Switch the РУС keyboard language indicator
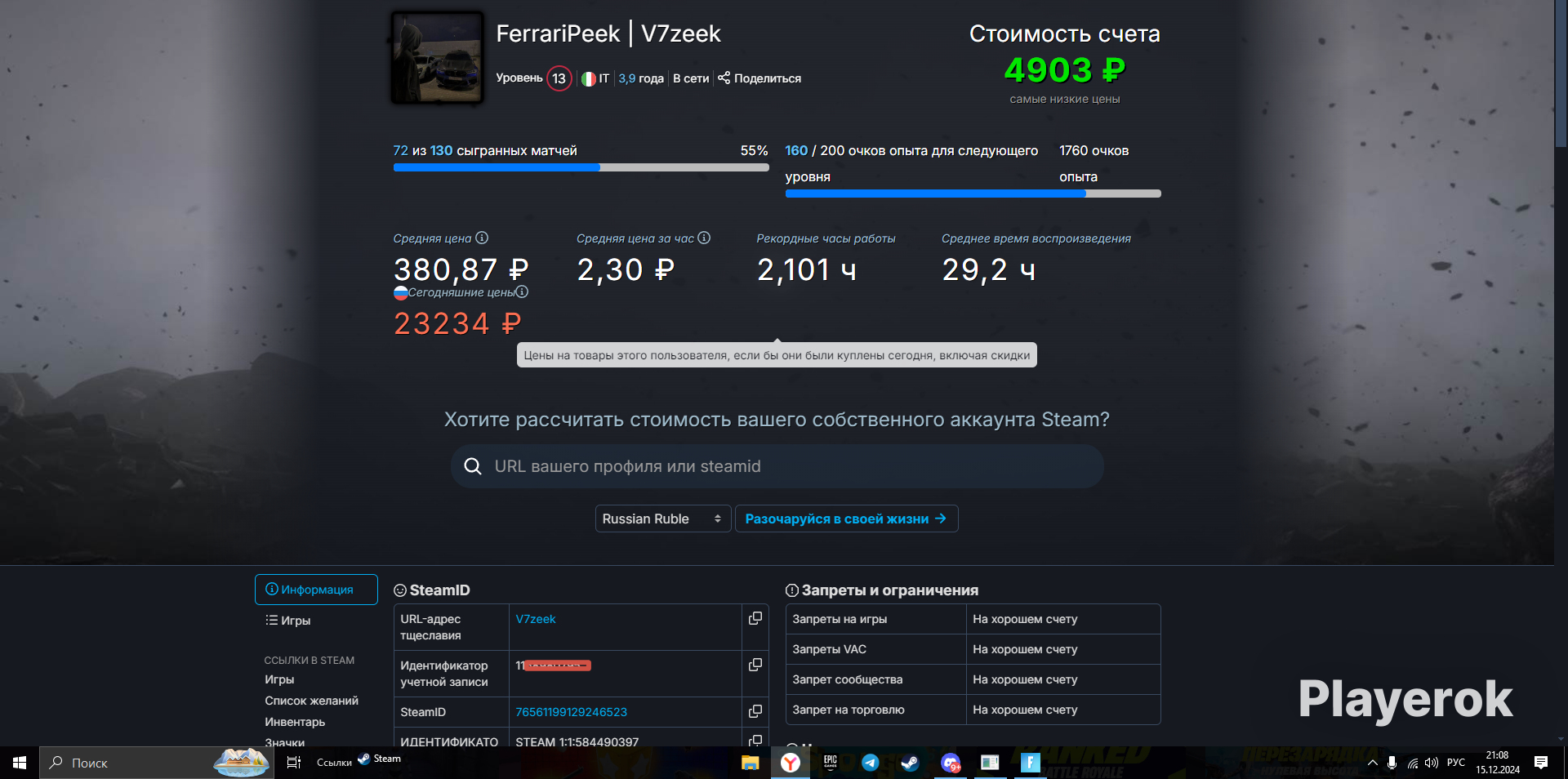The width and height of the screenshot is (1568, 779). (1456, 763)
